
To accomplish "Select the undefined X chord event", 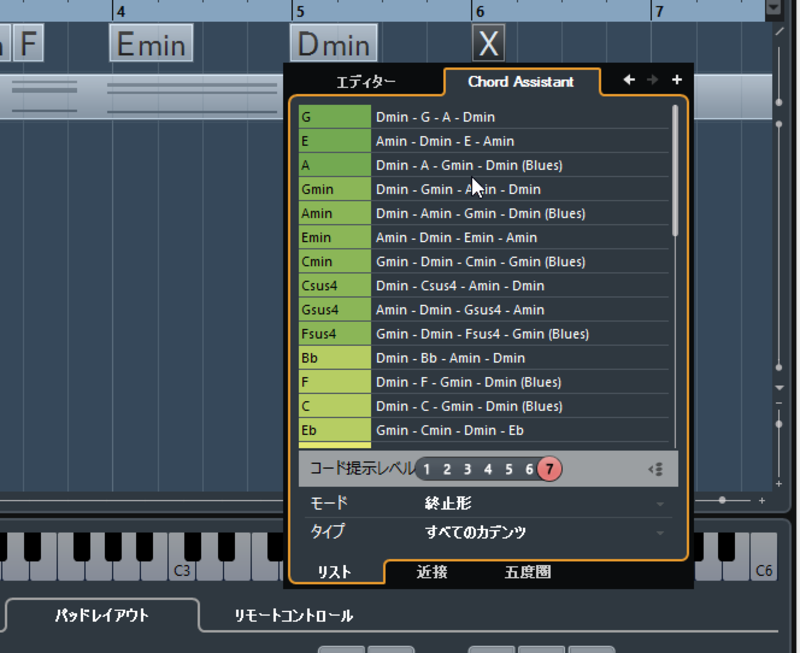I will coord(489,43).
